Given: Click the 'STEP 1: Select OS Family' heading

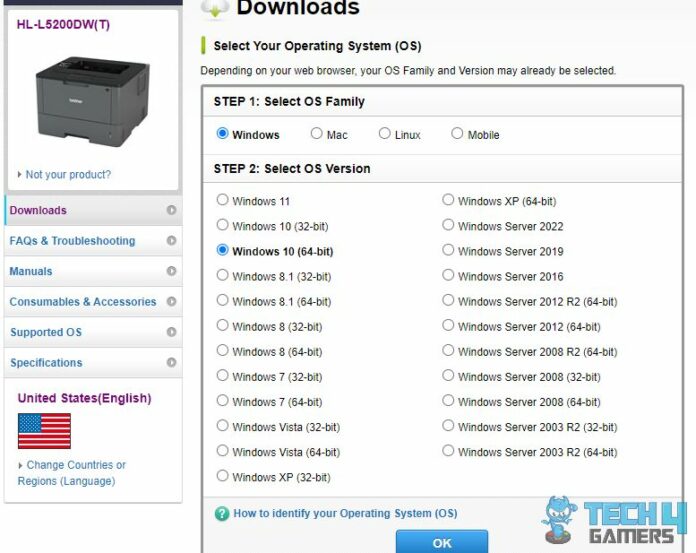Looking at the screenshot, I should click(289, 102).
